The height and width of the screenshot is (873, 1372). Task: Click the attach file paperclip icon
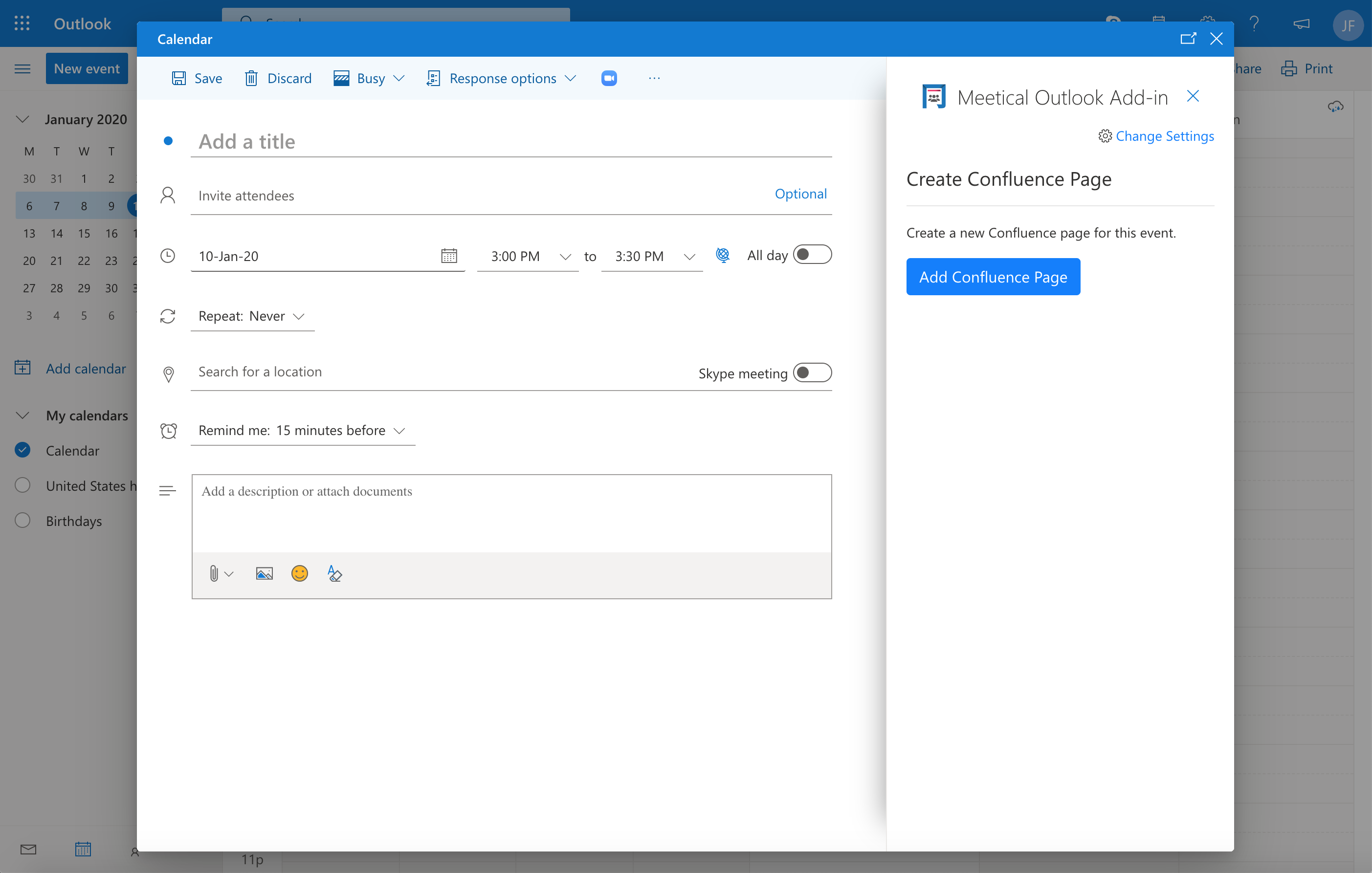click(x=214, y=573)
